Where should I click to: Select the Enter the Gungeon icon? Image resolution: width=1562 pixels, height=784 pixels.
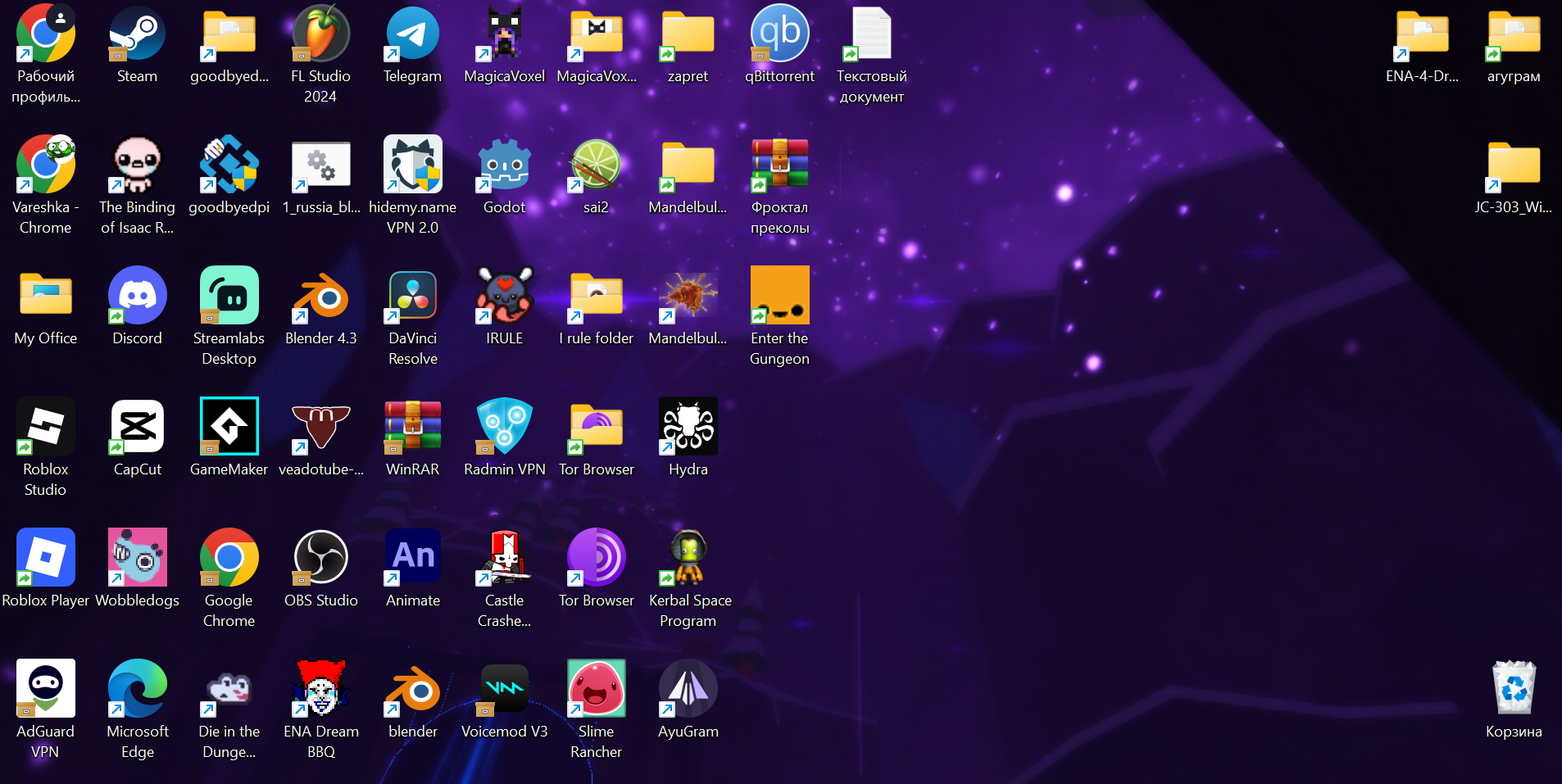779,296
